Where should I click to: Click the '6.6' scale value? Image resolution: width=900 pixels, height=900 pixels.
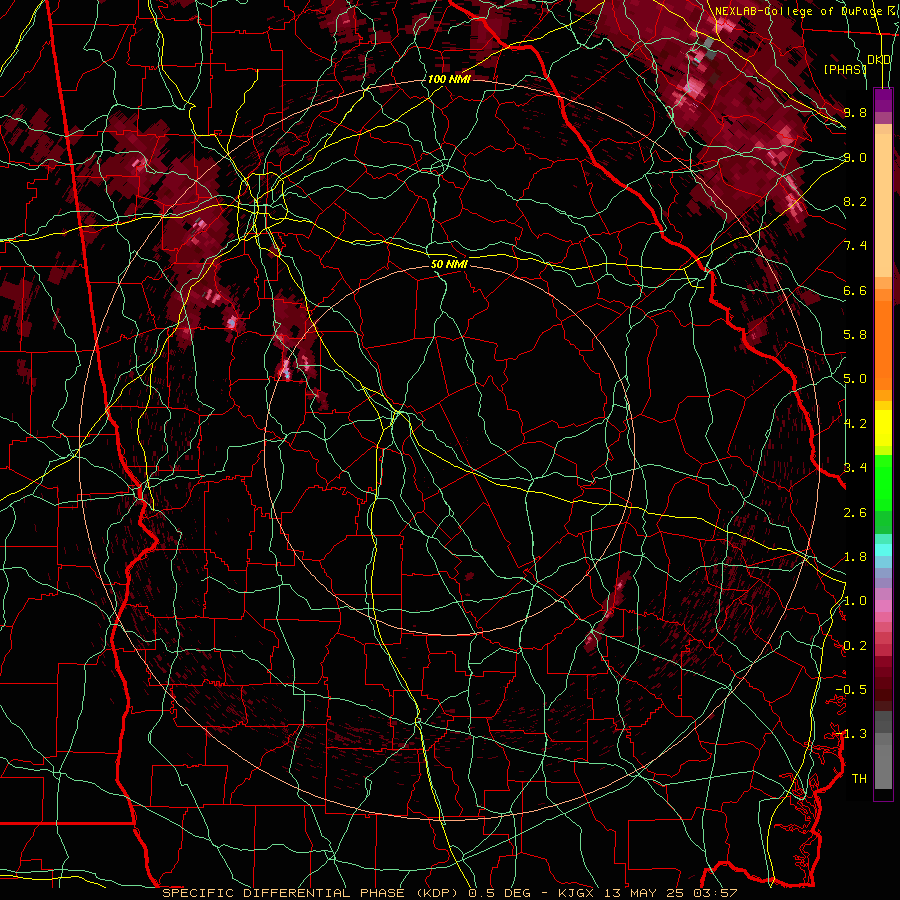(855, 290)
